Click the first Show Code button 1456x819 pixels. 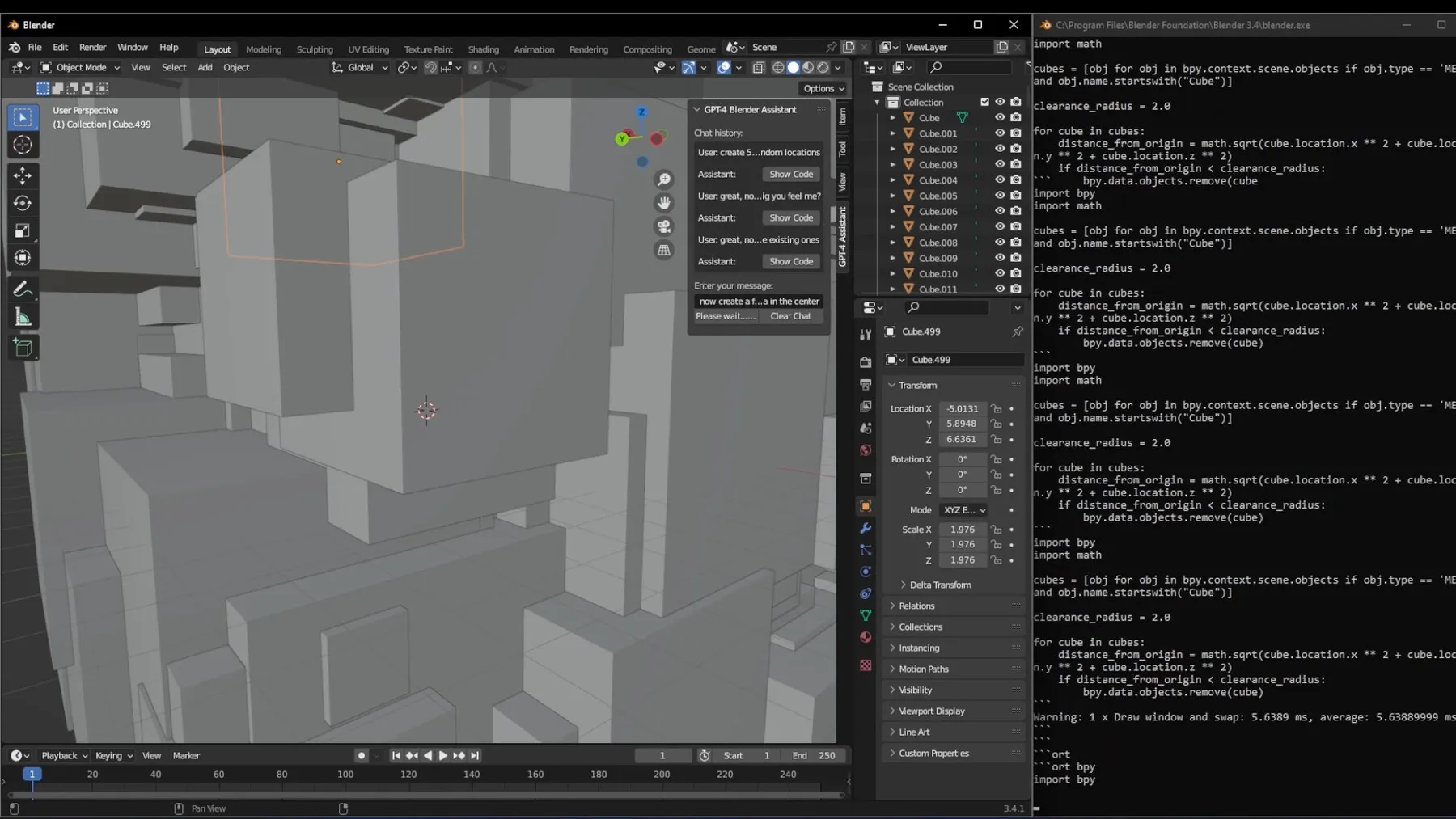791,174
